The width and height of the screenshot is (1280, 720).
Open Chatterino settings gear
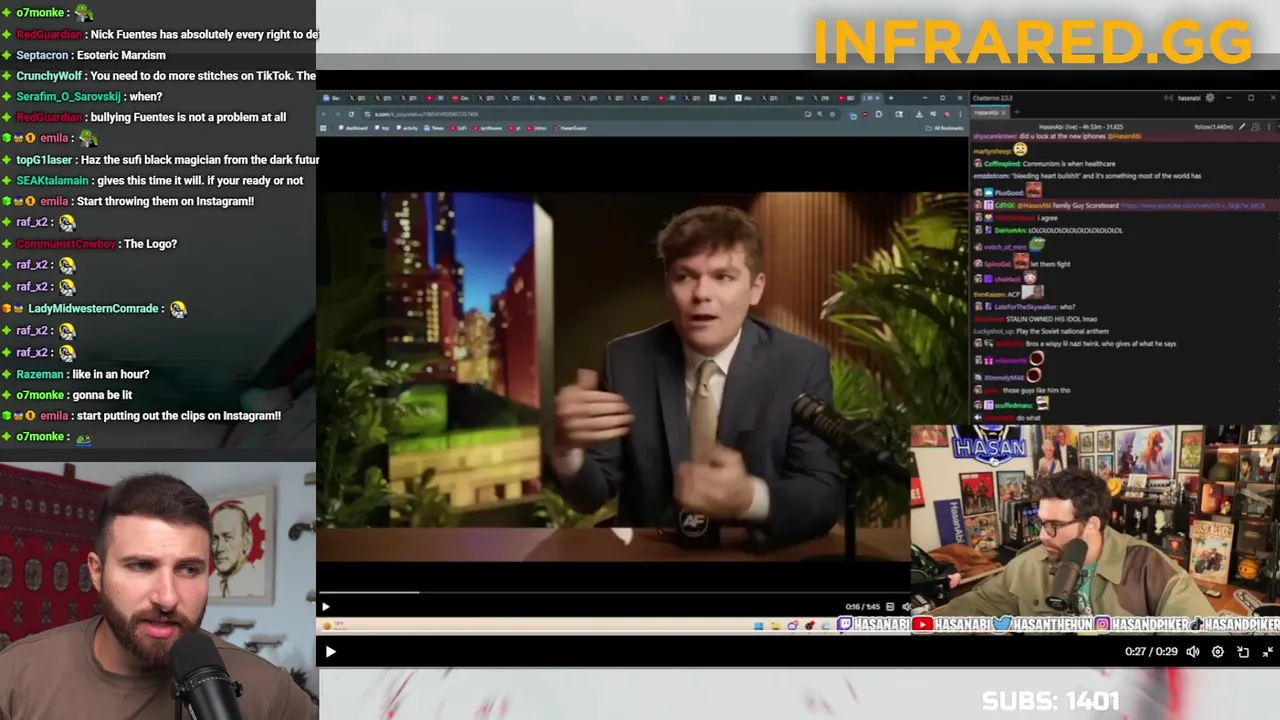(x=1210, y=98)
